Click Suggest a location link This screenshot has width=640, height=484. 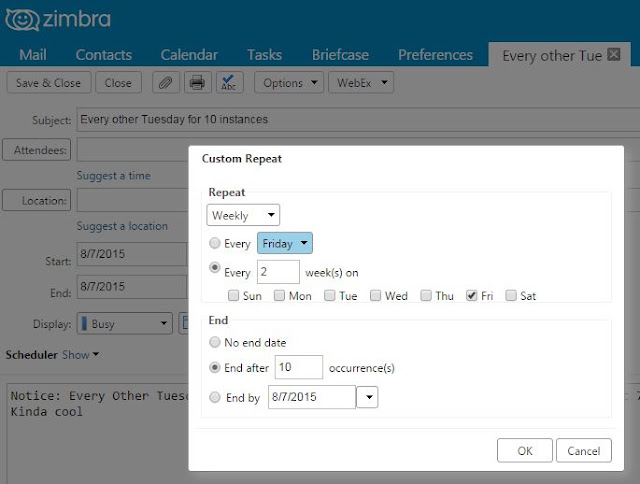122,226
